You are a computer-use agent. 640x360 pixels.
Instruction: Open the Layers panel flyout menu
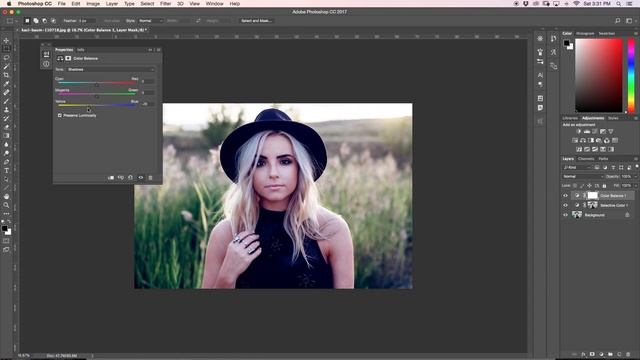tap(636, 159)
